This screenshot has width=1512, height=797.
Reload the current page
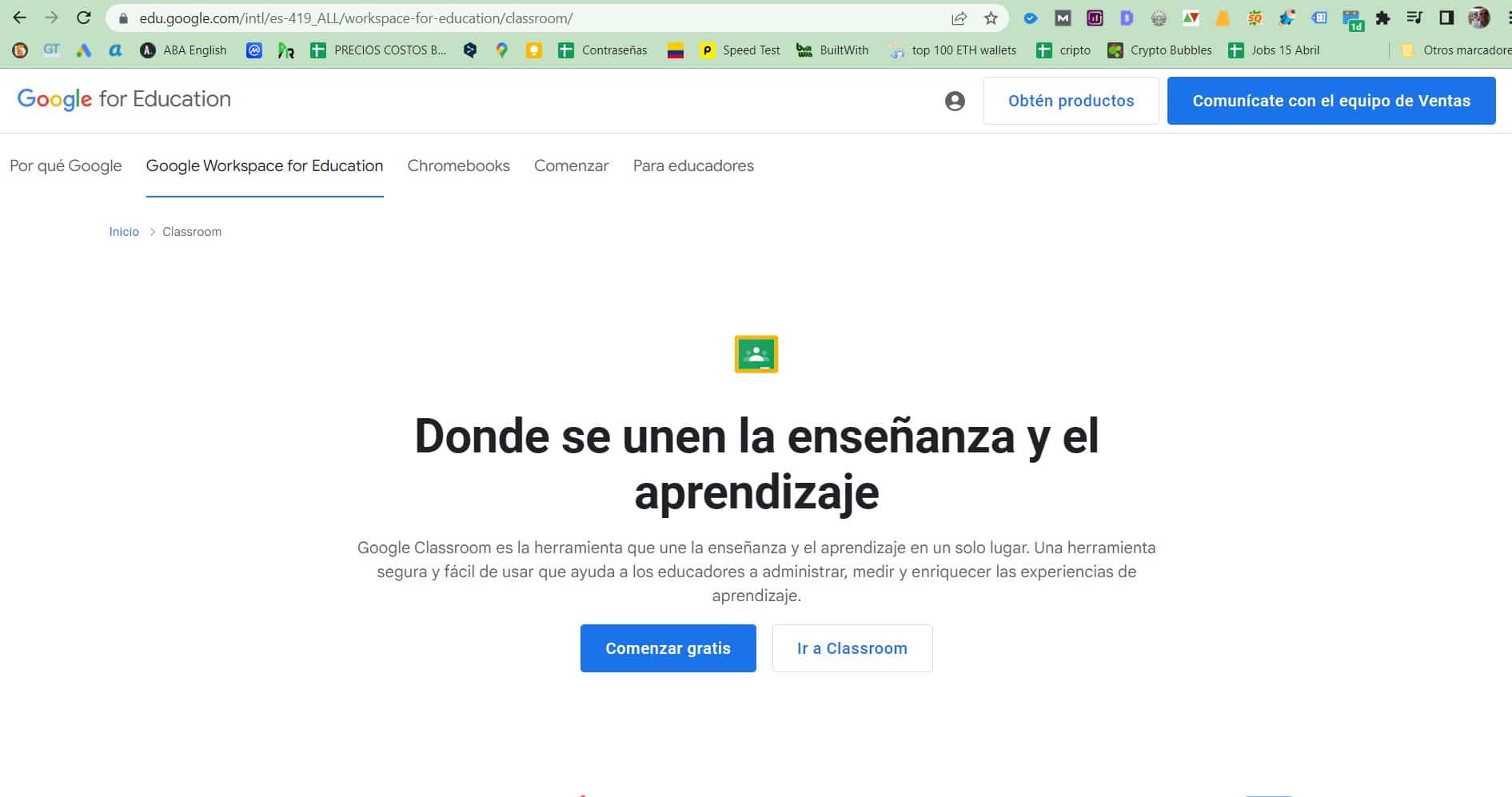coord(83,18)
